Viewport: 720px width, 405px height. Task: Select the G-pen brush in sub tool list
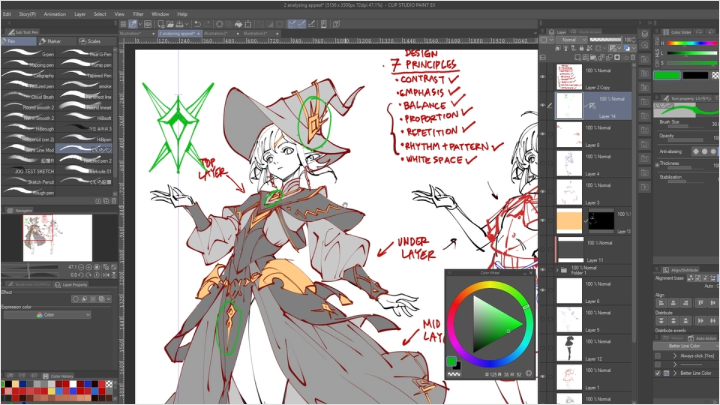[x=28, y=54]
